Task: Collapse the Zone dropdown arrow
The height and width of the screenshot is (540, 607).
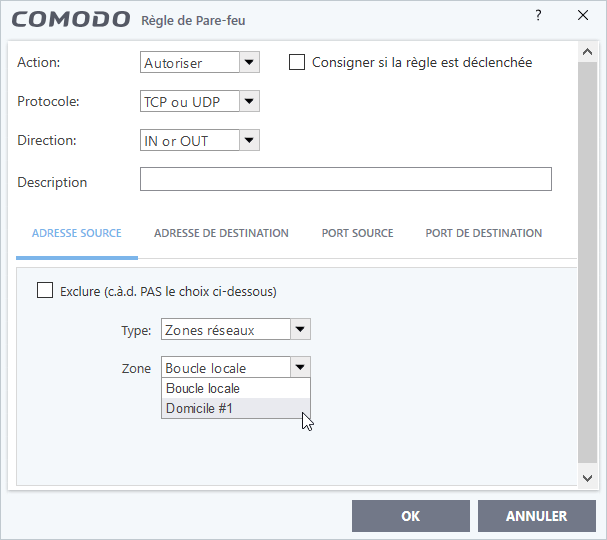Action: 300,367
